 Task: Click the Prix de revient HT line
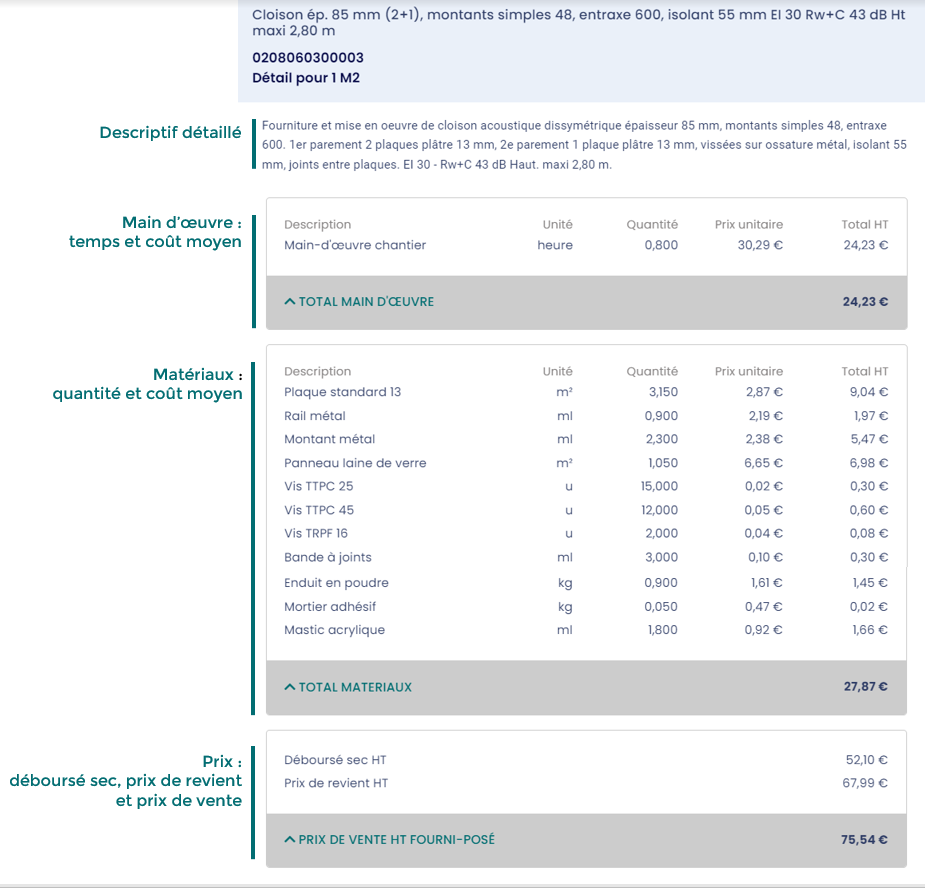tap(335, 783)
